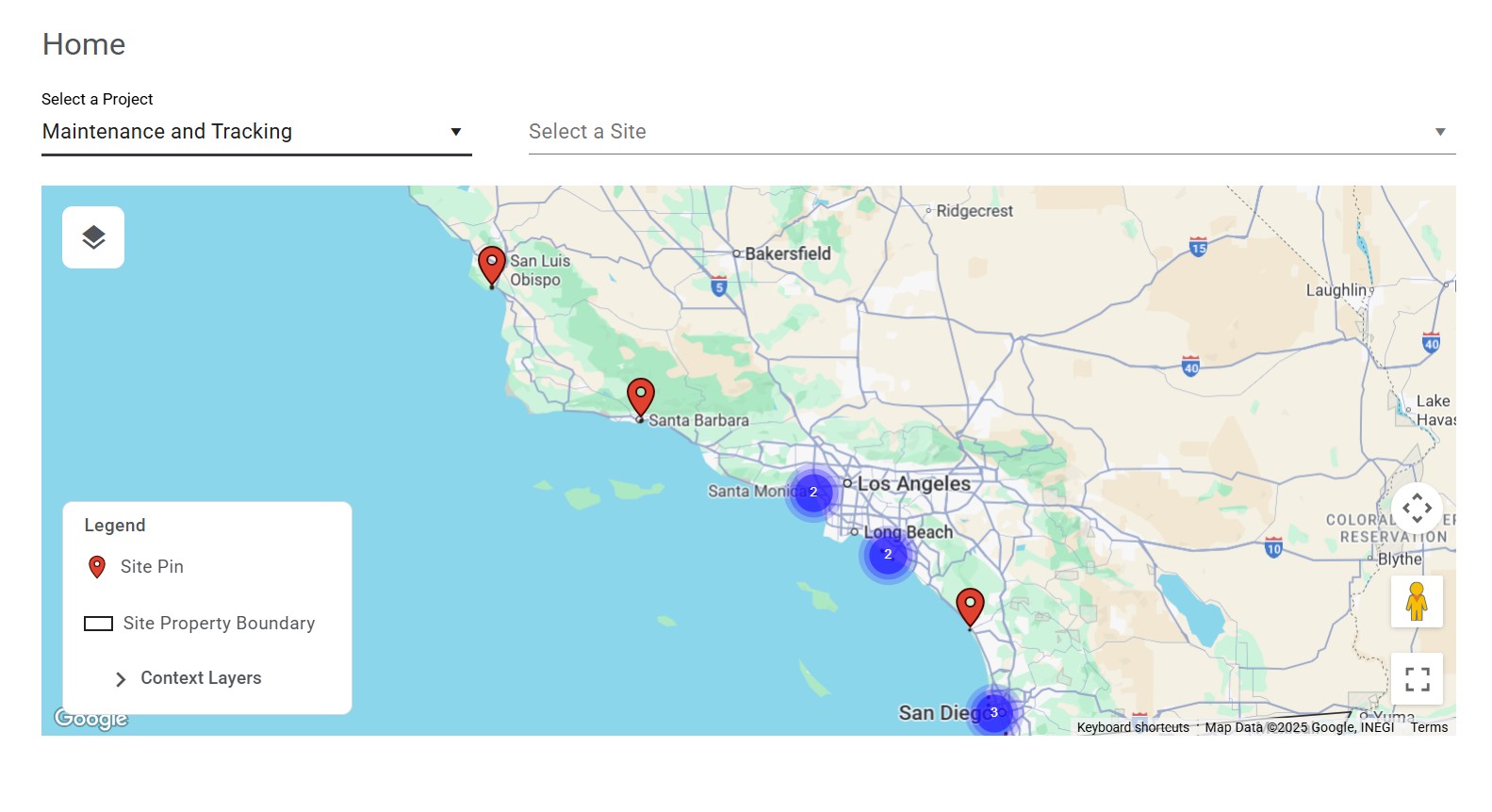
Task: Open the map Terms link
Action: [1429, 727]
